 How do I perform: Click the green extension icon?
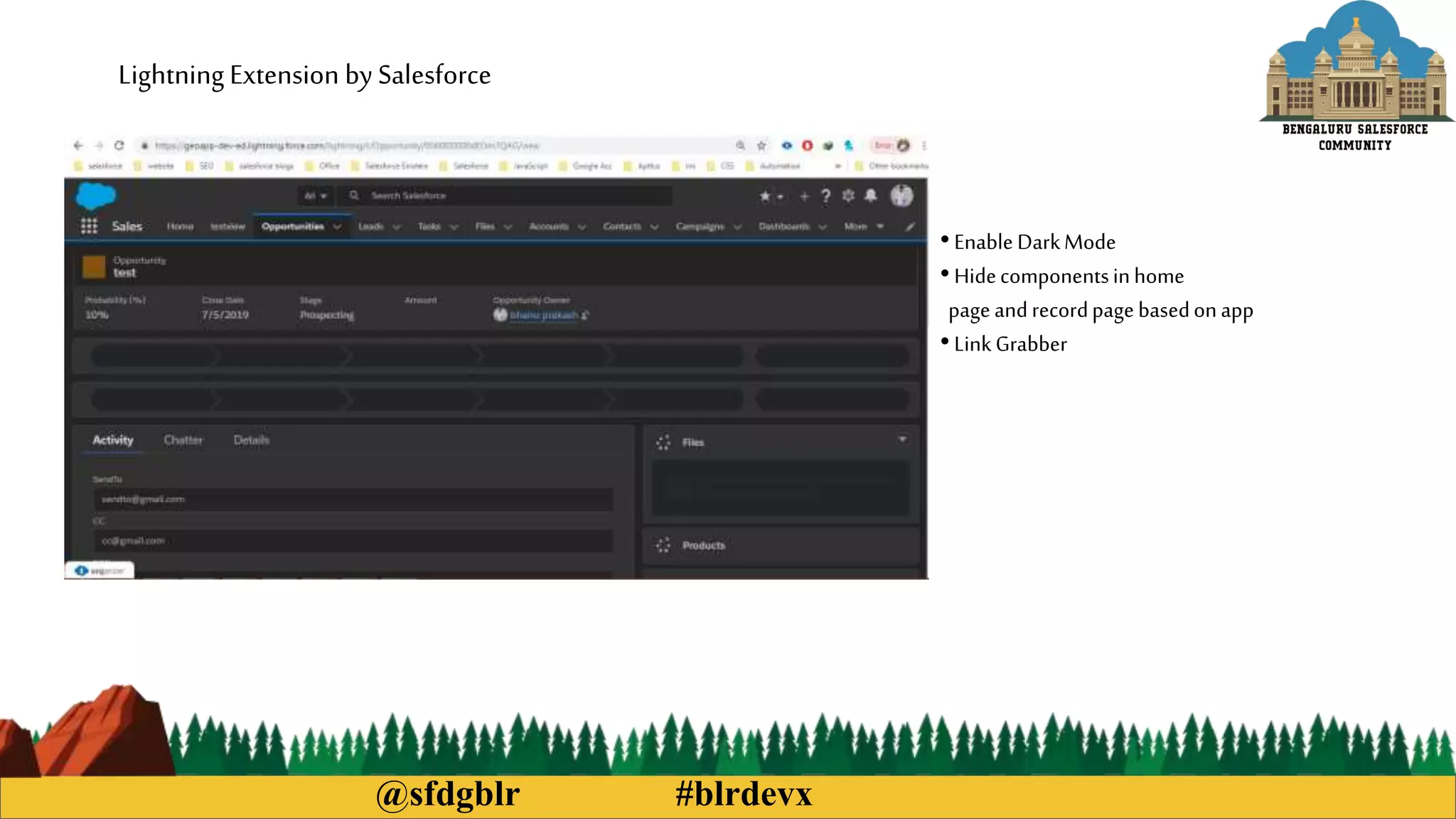(828, 146)
